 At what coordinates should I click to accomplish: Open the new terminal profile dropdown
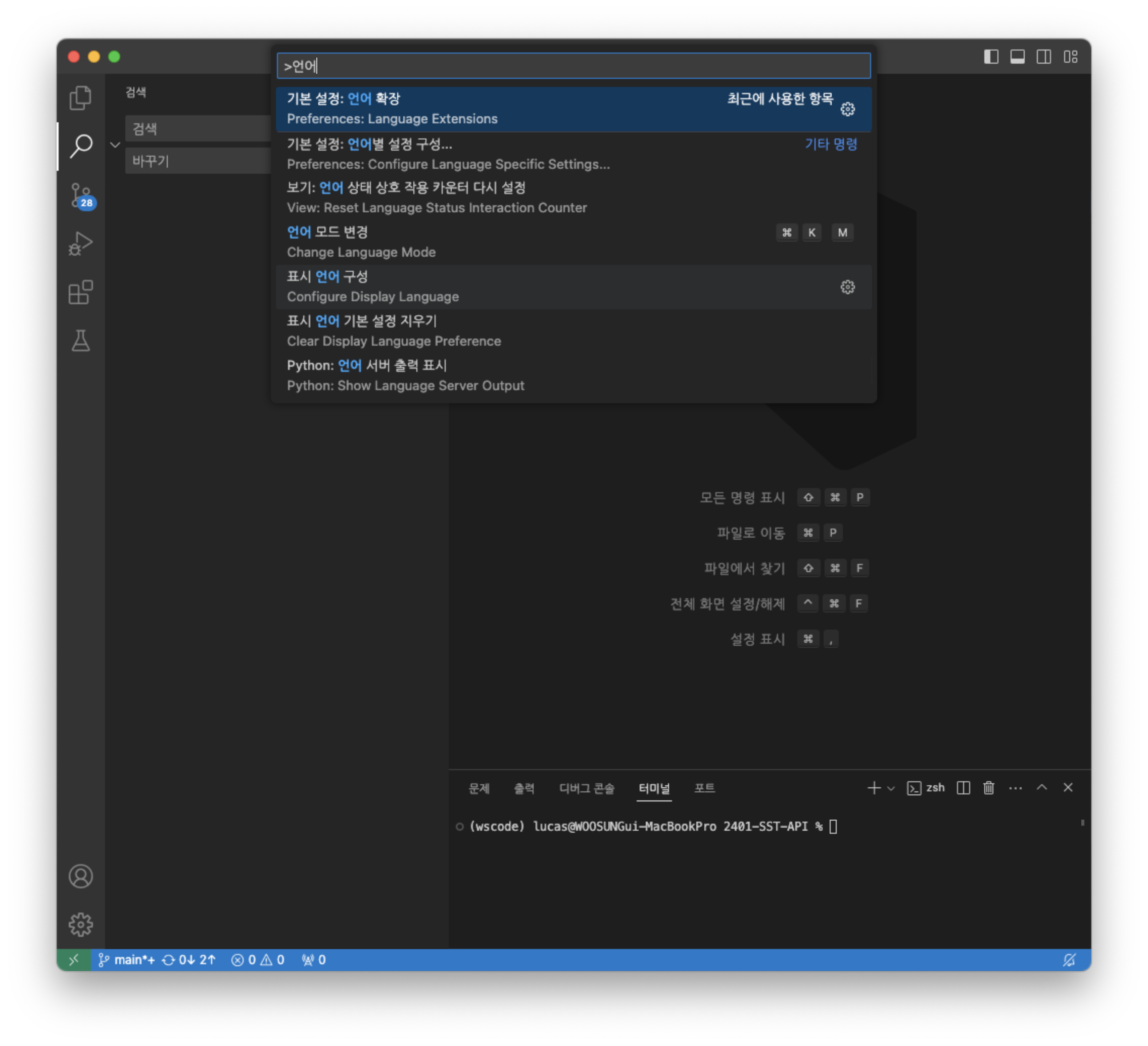(x=891, y=788)
